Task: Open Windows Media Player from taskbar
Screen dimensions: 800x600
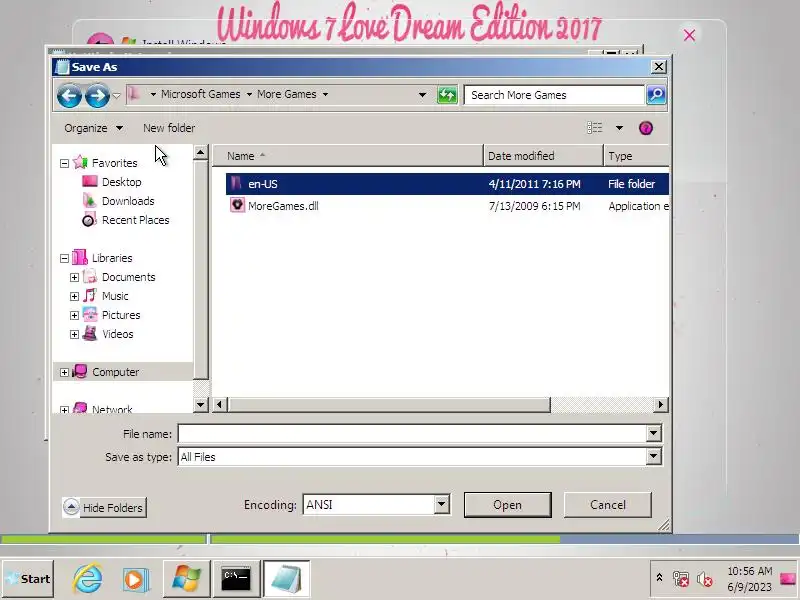Action: pyautogui.click(x=136, y=579)
